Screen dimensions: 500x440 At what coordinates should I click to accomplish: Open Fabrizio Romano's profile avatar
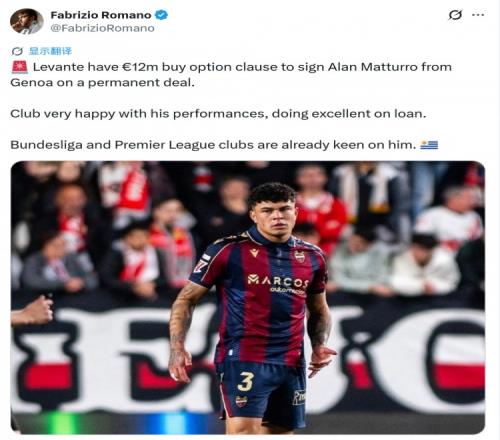(27, 21)
